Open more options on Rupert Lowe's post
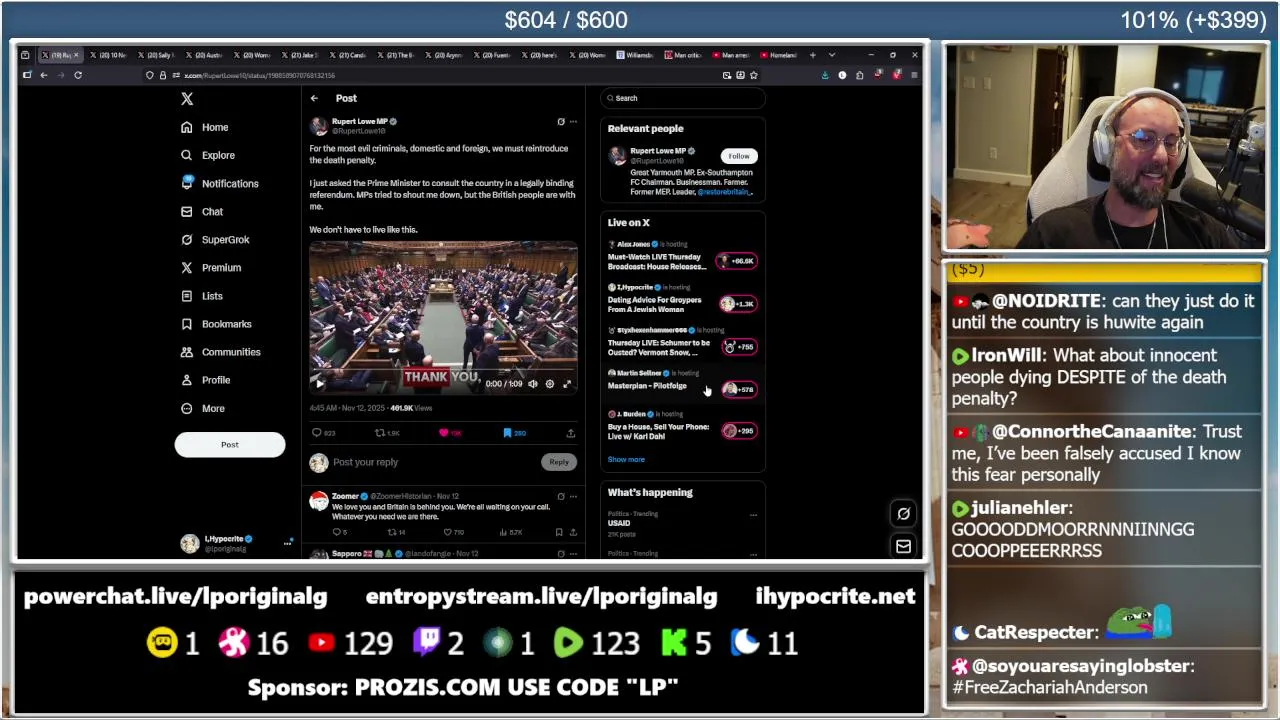The image size is (1280, 720). (573, 122)
